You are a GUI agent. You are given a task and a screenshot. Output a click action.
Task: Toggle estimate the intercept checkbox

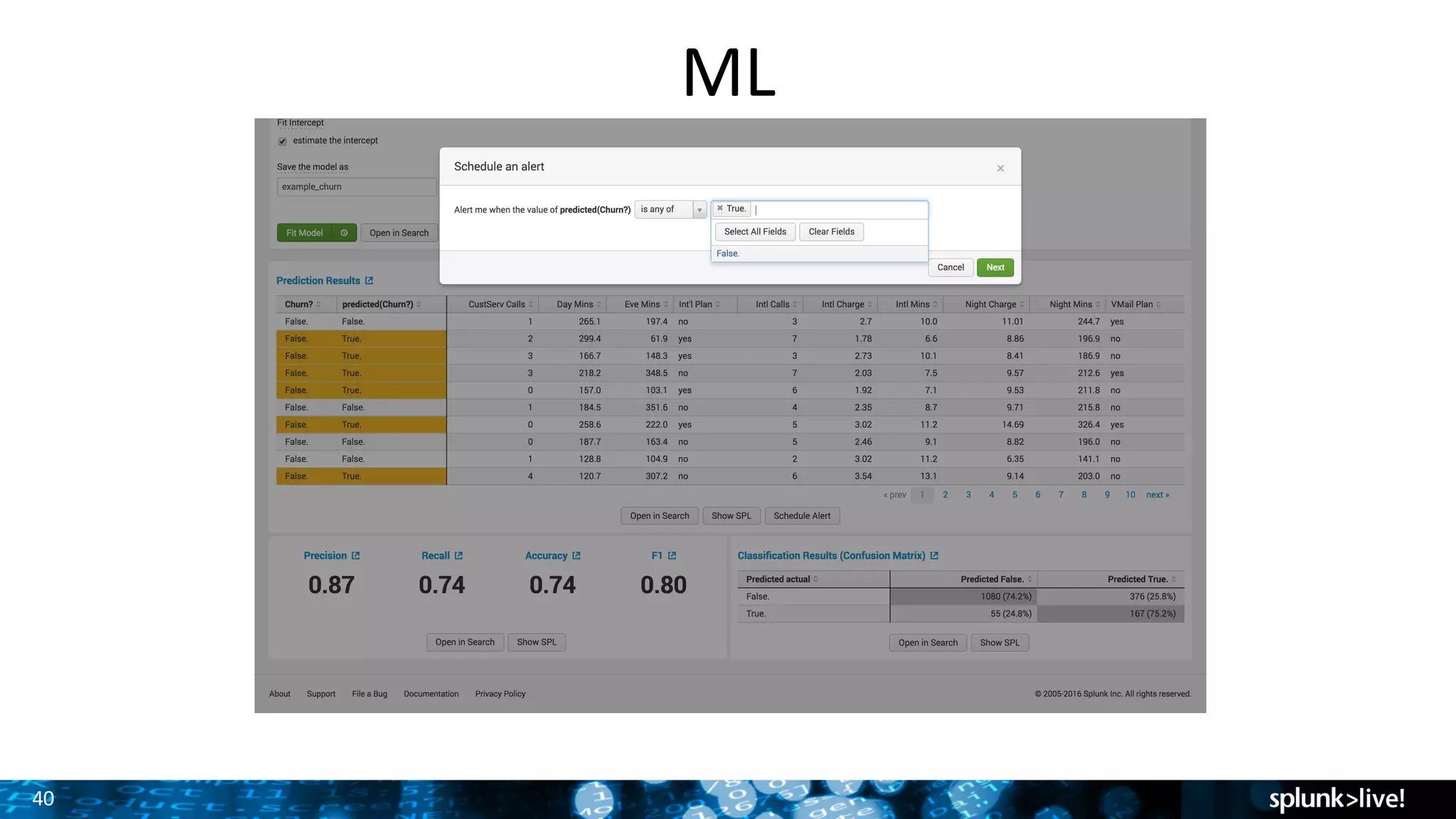pos(282,141)
